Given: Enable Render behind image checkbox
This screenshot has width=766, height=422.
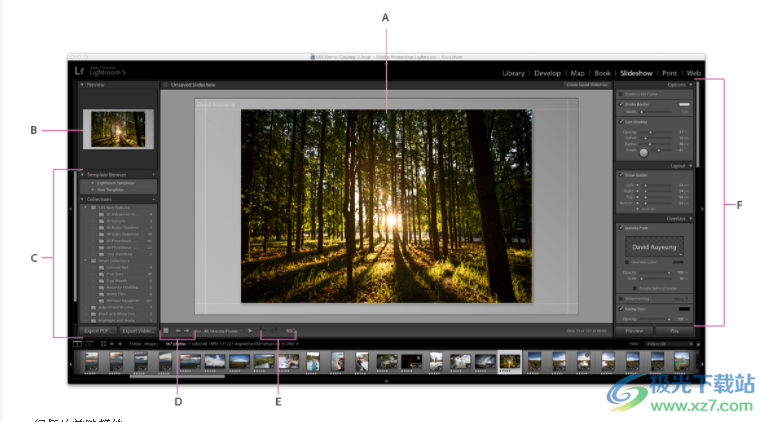Looking at the screenshot, I should point(635,288).
